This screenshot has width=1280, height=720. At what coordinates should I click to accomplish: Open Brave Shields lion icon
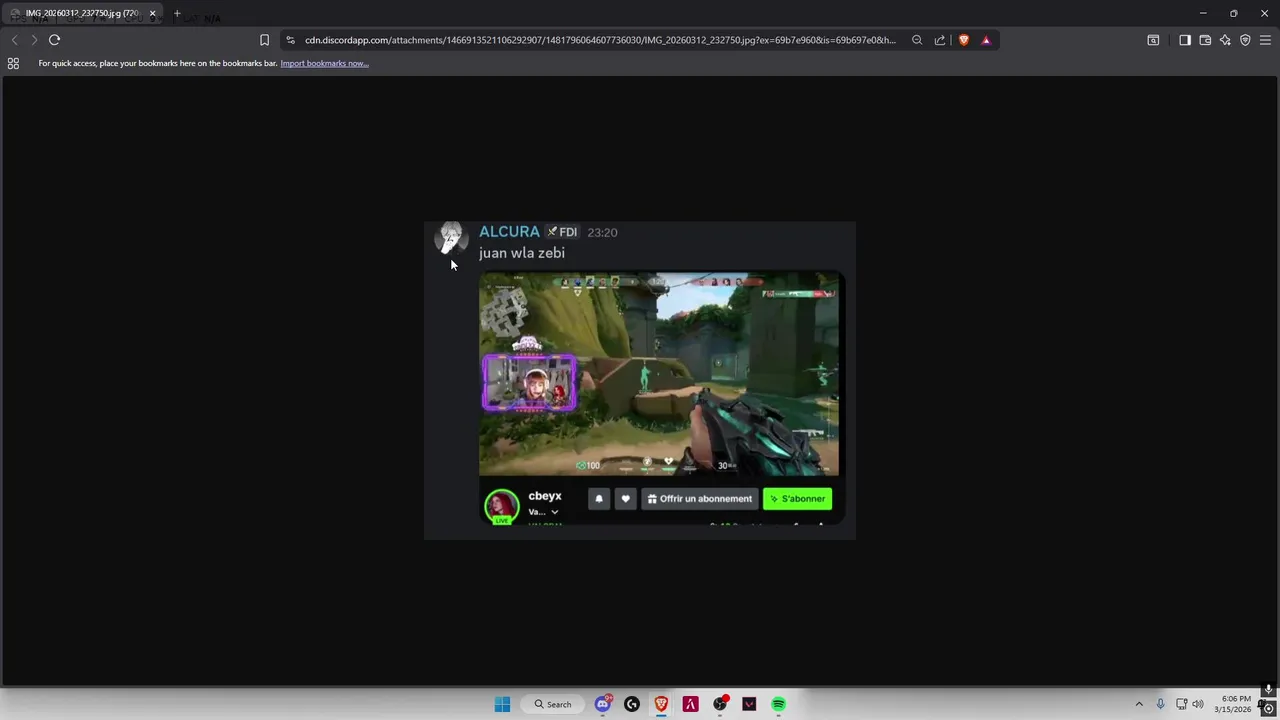[x=964, y=40]
